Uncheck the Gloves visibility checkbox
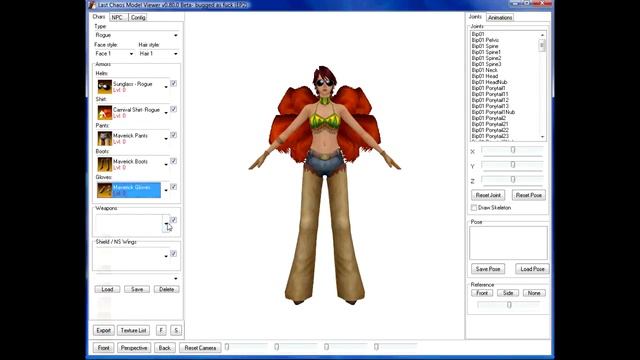This screenshot has height=360, width=640. point(173,187)
